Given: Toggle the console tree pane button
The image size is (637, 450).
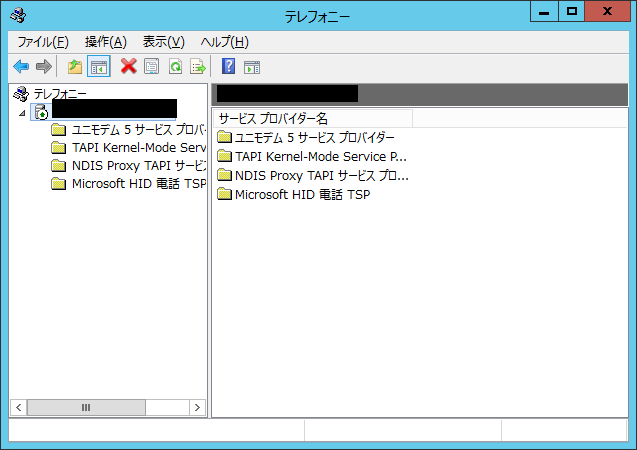Looking at the screenshot, I should [x=99, y=67].
